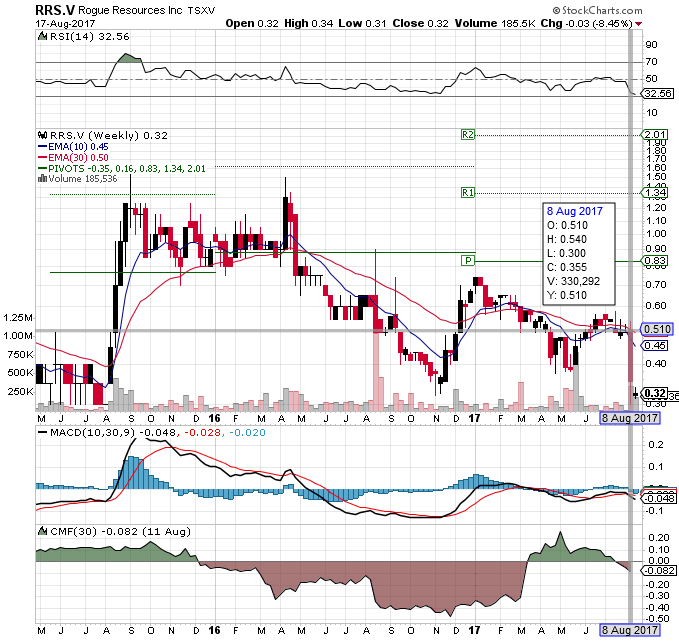This screenshot has height=643, width=679.
Task: Click the CMF(30) indicator icon
Action: coord(42,531)
